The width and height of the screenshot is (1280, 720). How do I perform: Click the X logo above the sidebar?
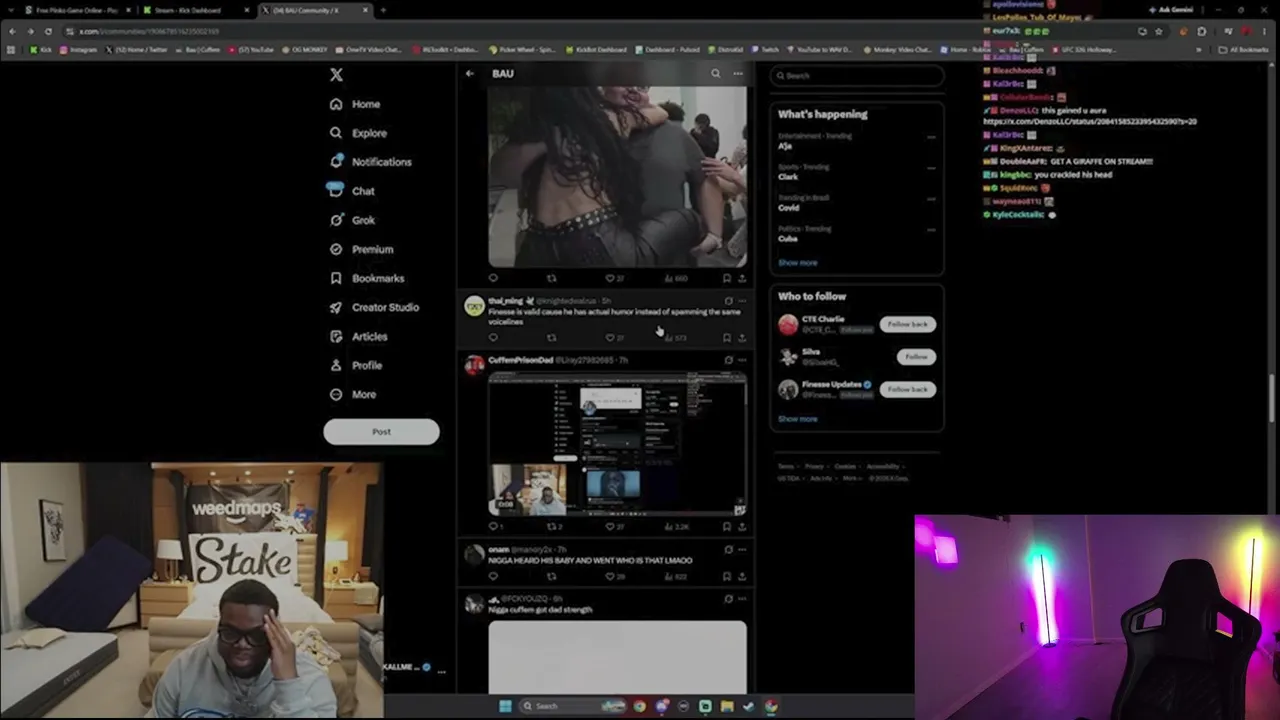[x=336, y=75]
